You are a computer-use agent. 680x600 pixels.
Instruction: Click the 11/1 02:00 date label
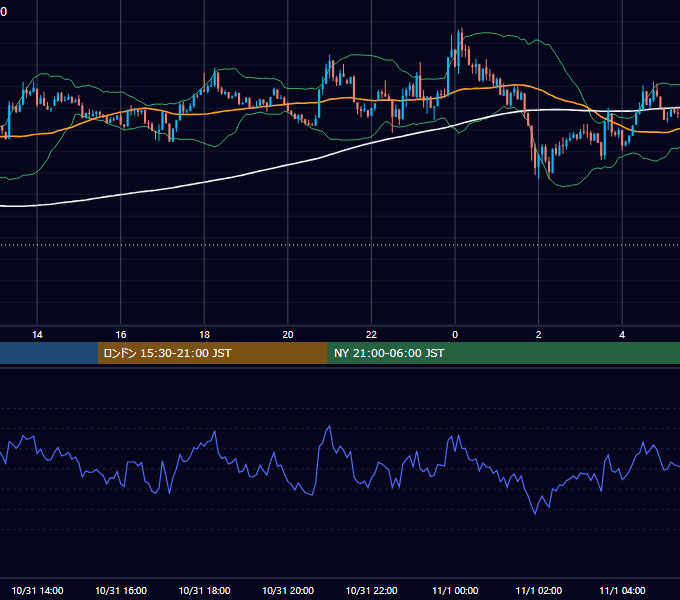[539, 590]
